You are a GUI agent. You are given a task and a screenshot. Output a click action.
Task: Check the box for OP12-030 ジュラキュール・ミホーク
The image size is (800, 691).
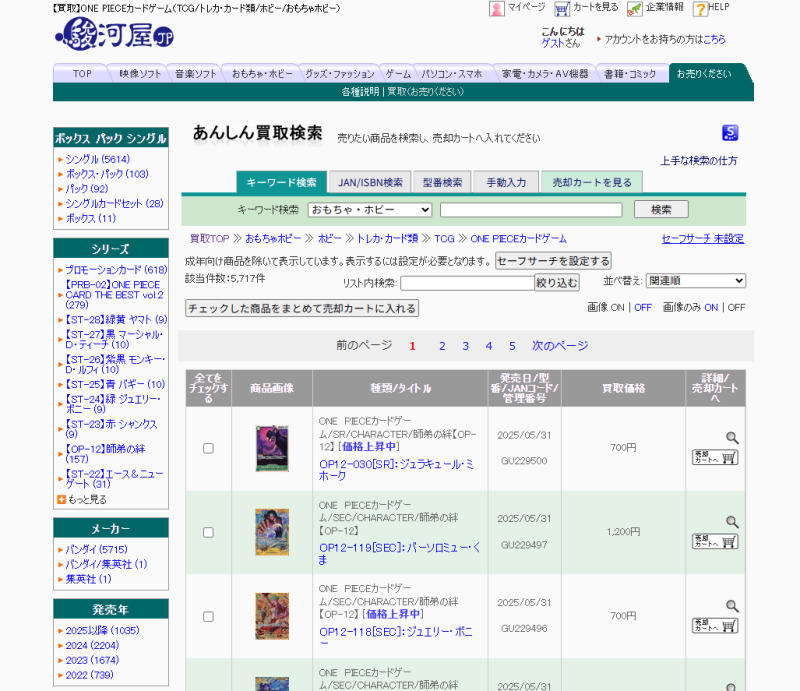[208, 448]
